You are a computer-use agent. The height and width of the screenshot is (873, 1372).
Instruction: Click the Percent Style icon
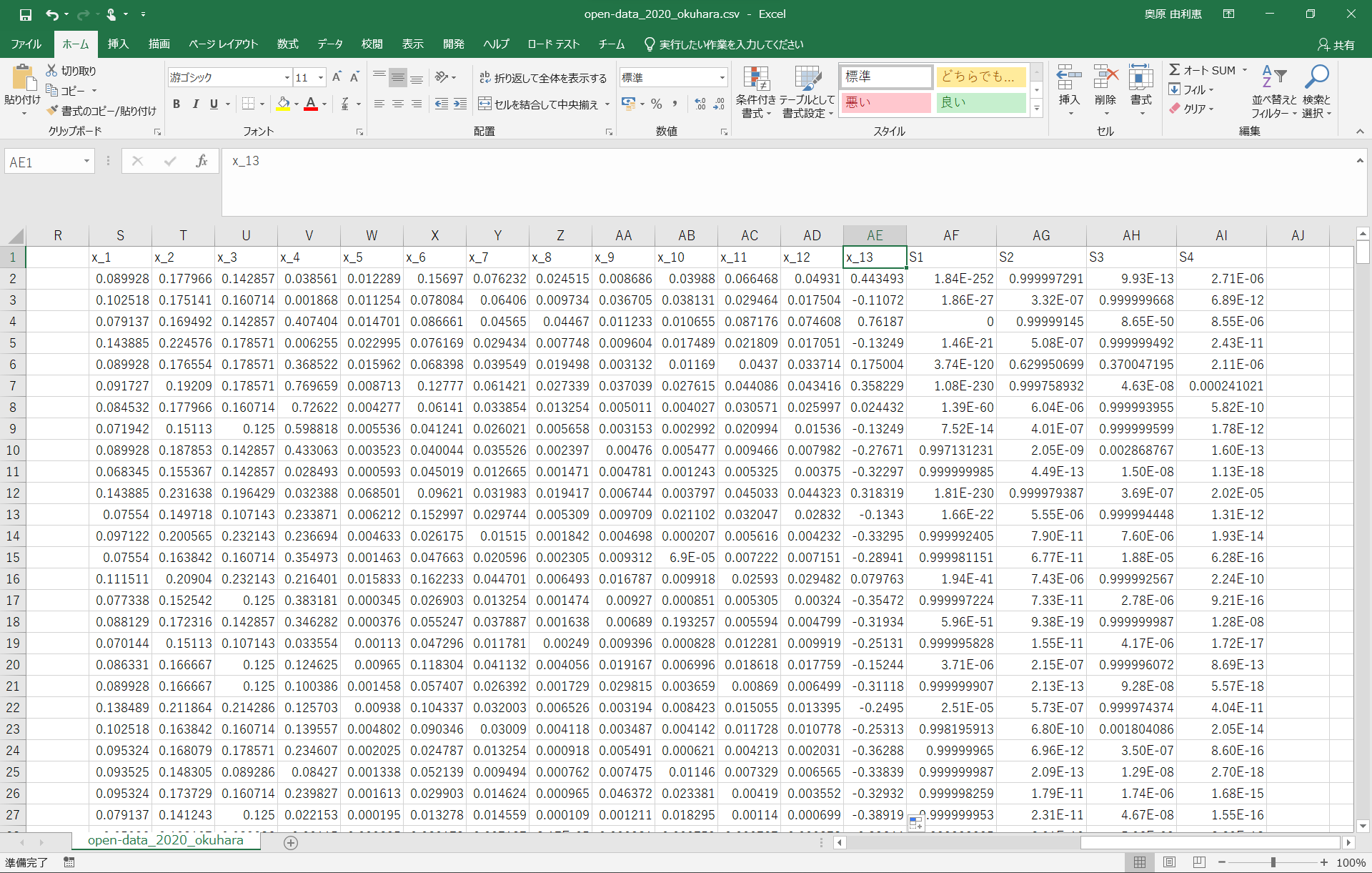pyautogui.click(x=656, y=104)
